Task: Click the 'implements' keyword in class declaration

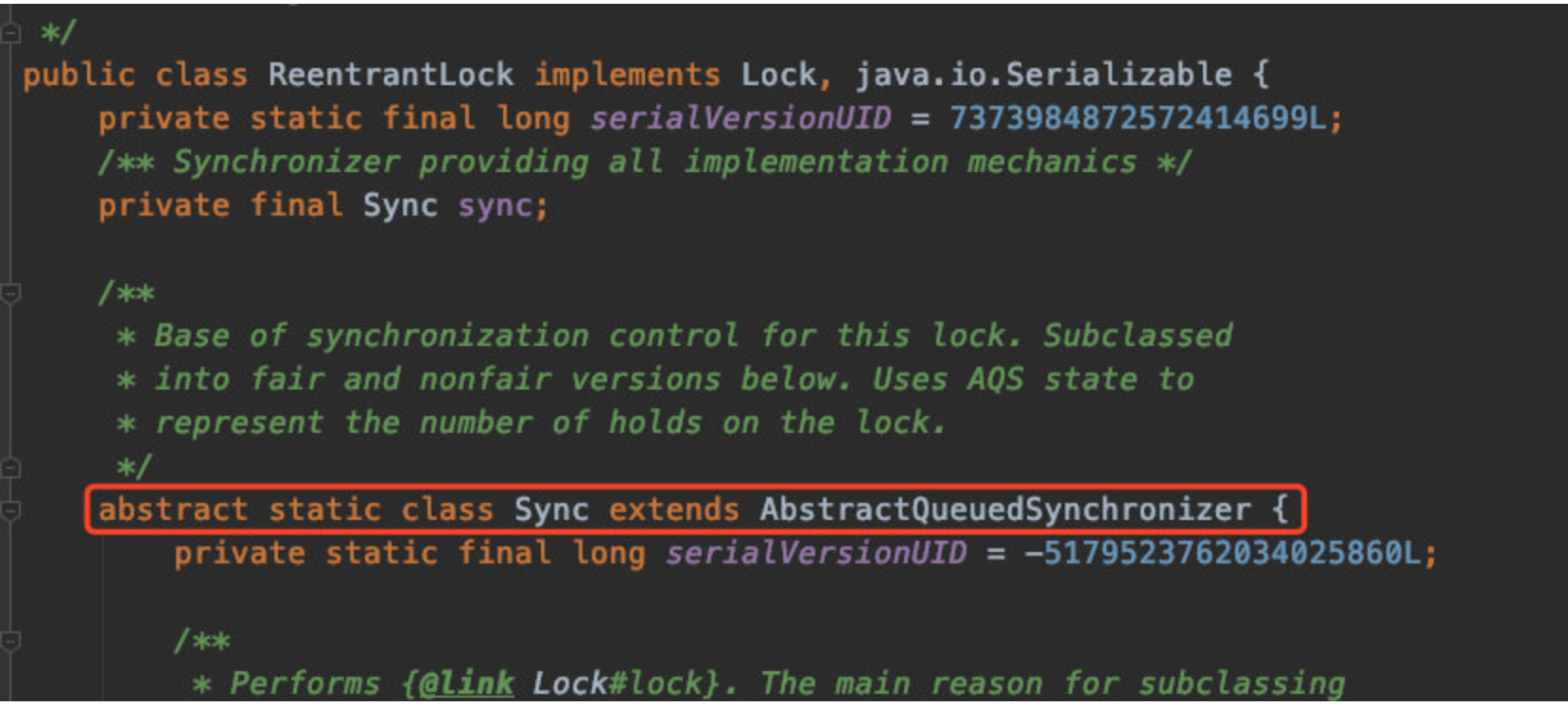Action: (x=627, y=75)
